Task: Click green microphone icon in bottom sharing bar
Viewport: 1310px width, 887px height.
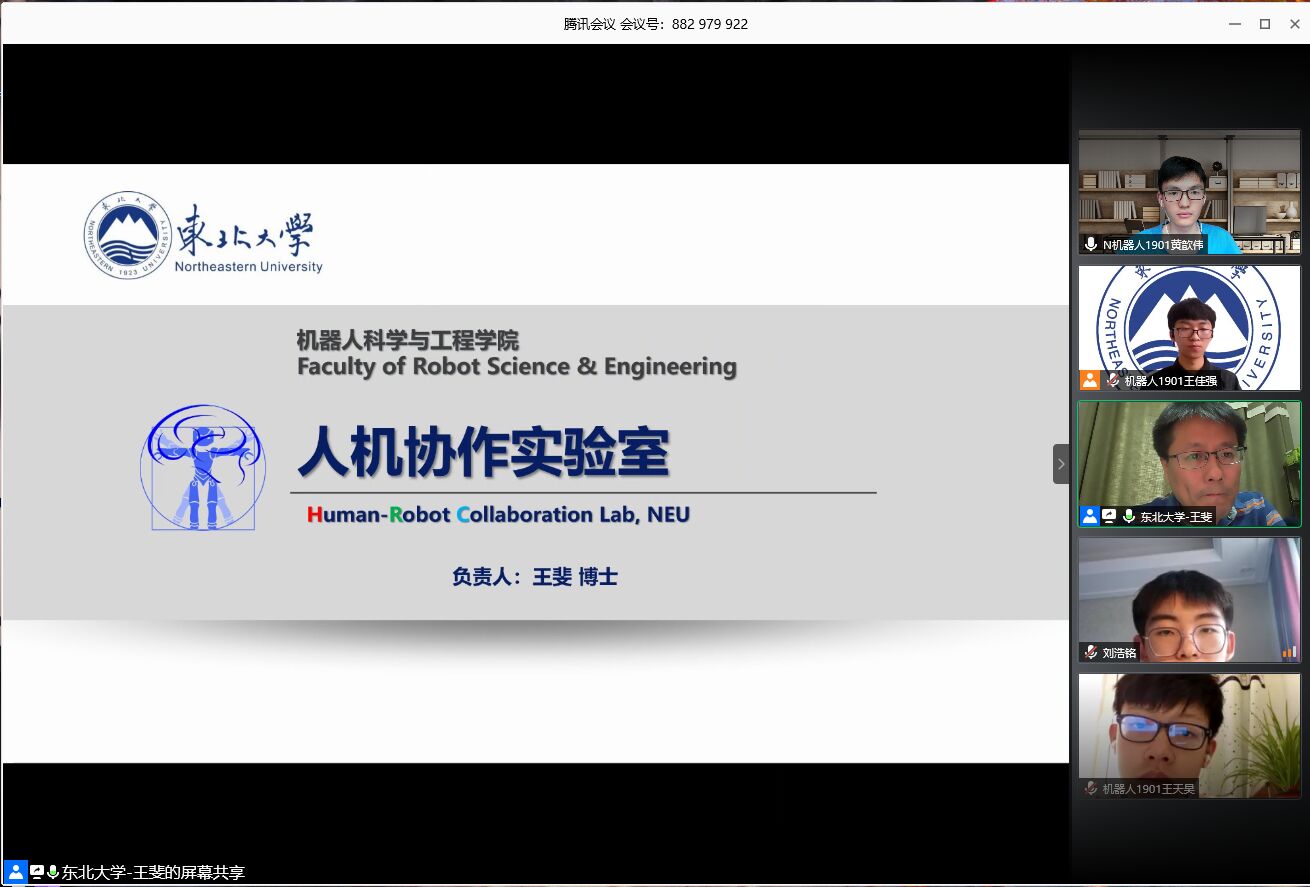Action: (53, 872)
